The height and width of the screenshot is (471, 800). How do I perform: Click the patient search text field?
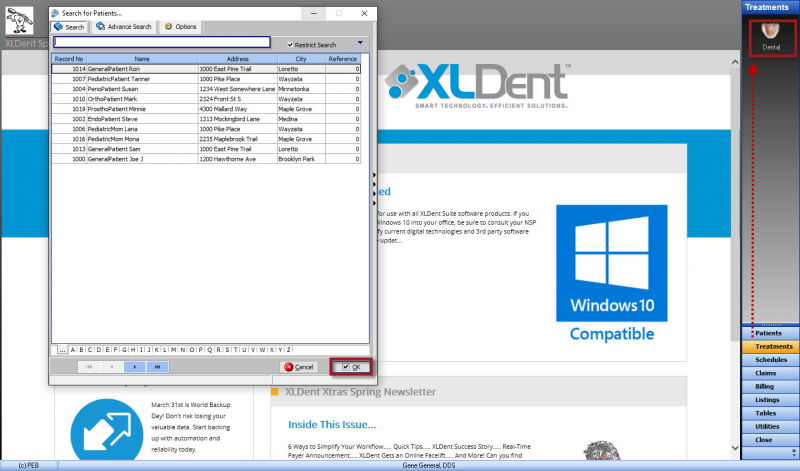tap(162, 42)
